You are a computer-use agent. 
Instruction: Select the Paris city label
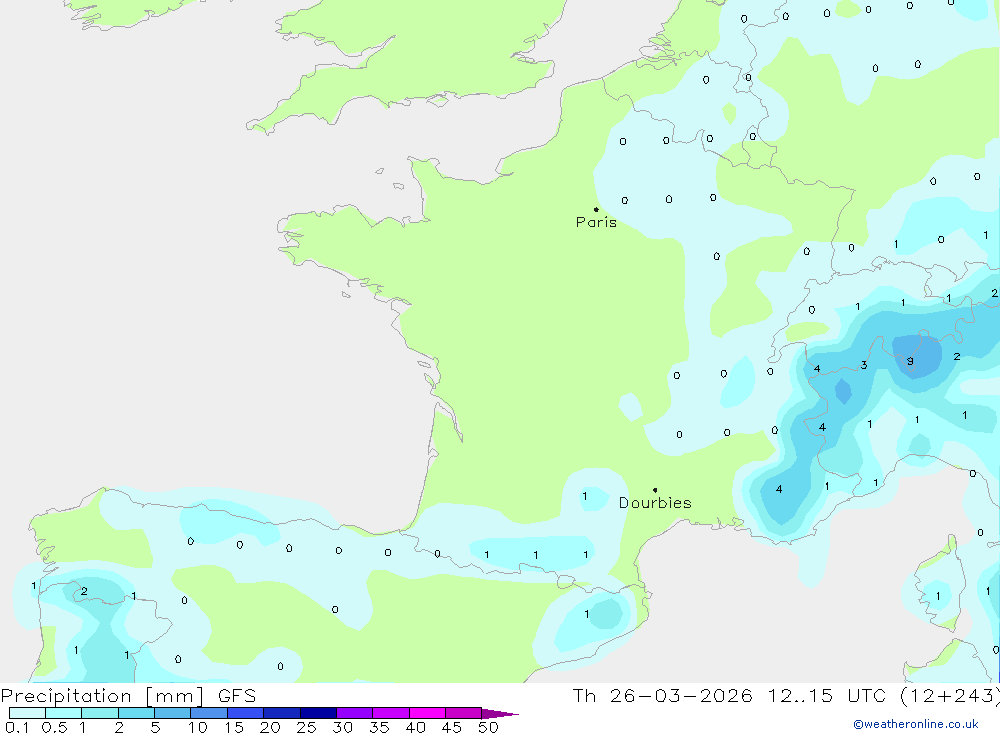point(596,222)
